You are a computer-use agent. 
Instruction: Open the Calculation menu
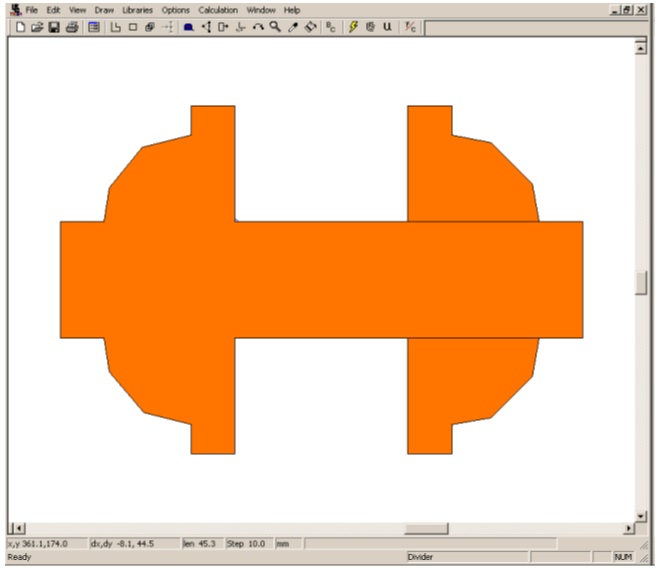tap(218, 9)
